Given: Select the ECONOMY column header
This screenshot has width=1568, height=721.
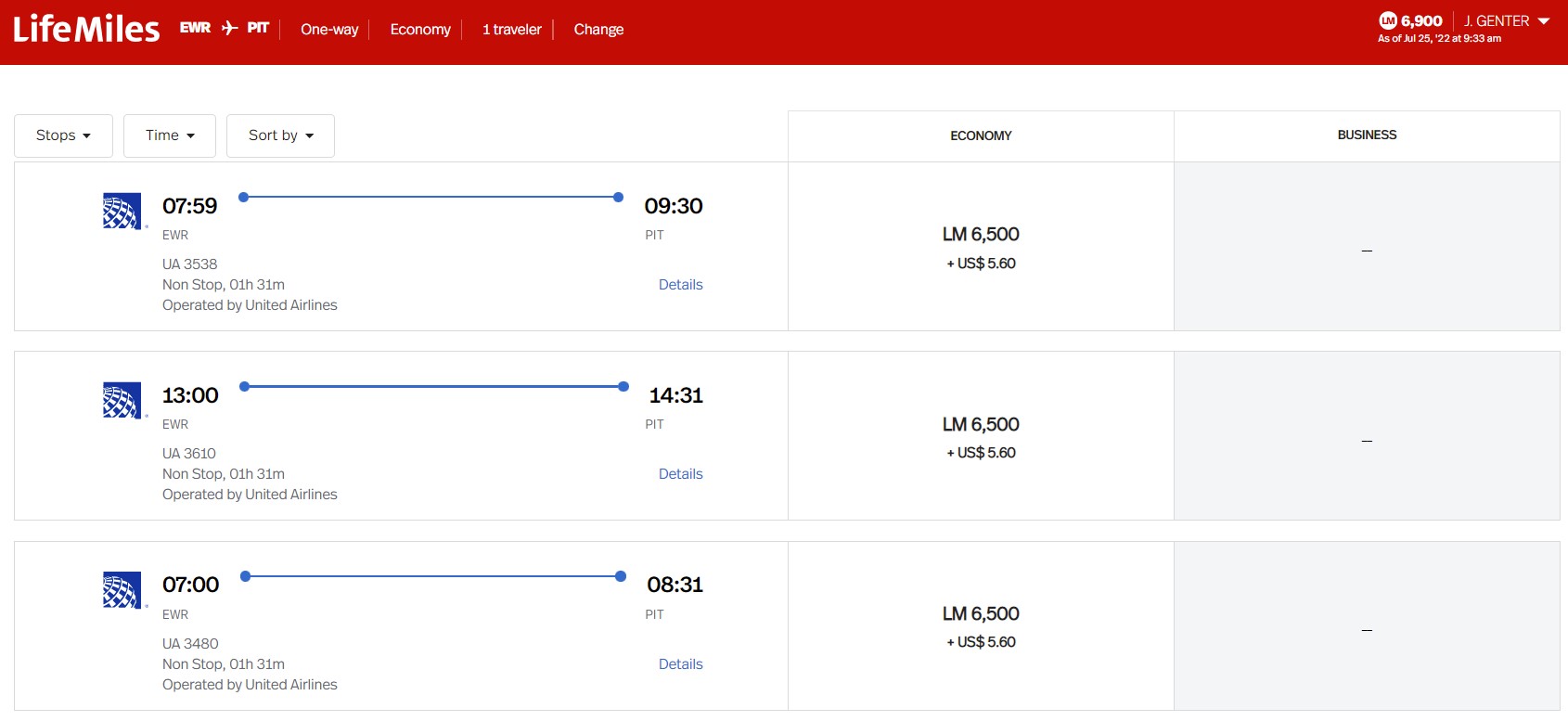Looking at the screenshot, I should (981, 135).
